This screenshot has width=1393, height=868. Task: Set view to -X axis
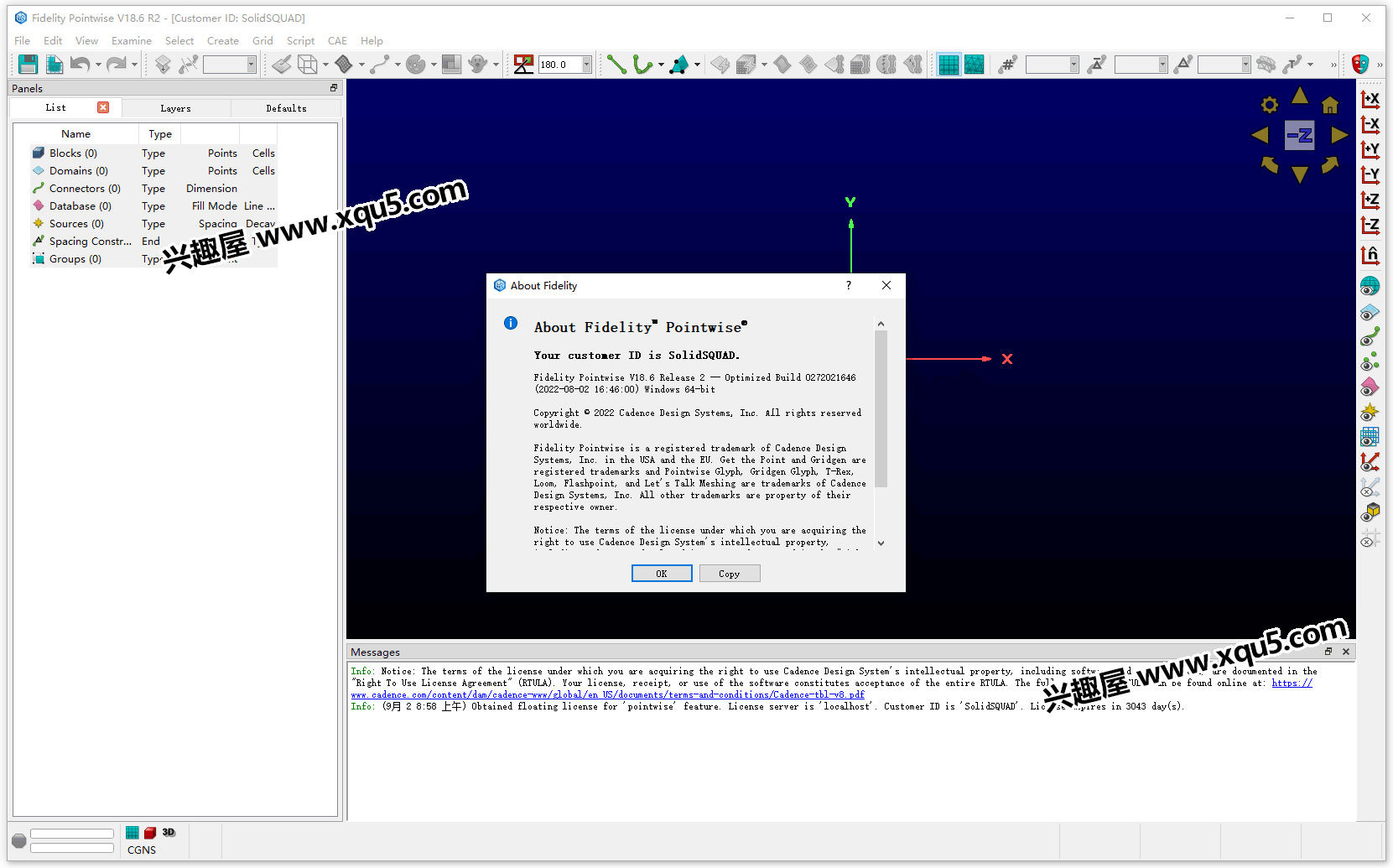[1370, 124]
